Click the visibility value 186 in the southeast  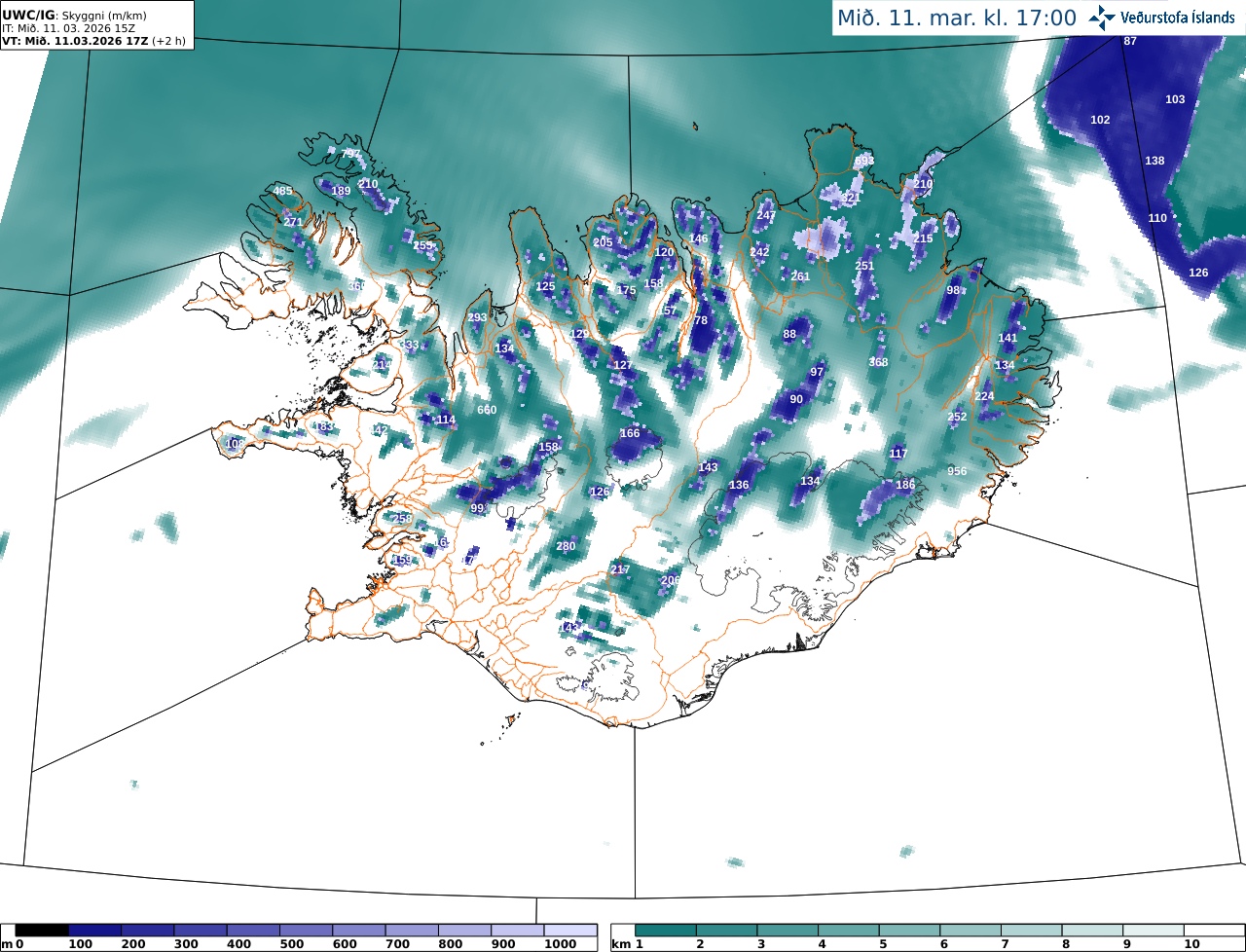(x=905, y=485)
